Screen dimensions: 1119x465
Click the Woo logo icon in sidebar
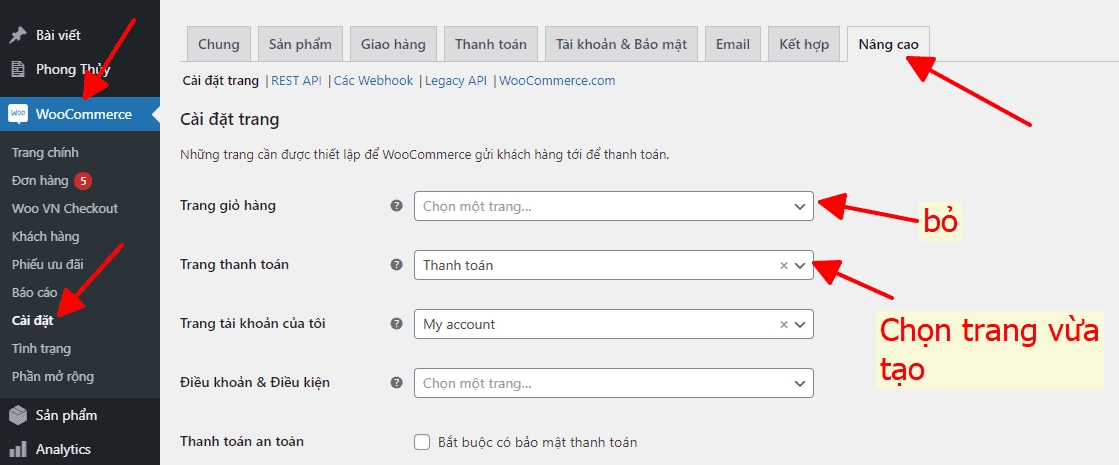coord(18,114)
